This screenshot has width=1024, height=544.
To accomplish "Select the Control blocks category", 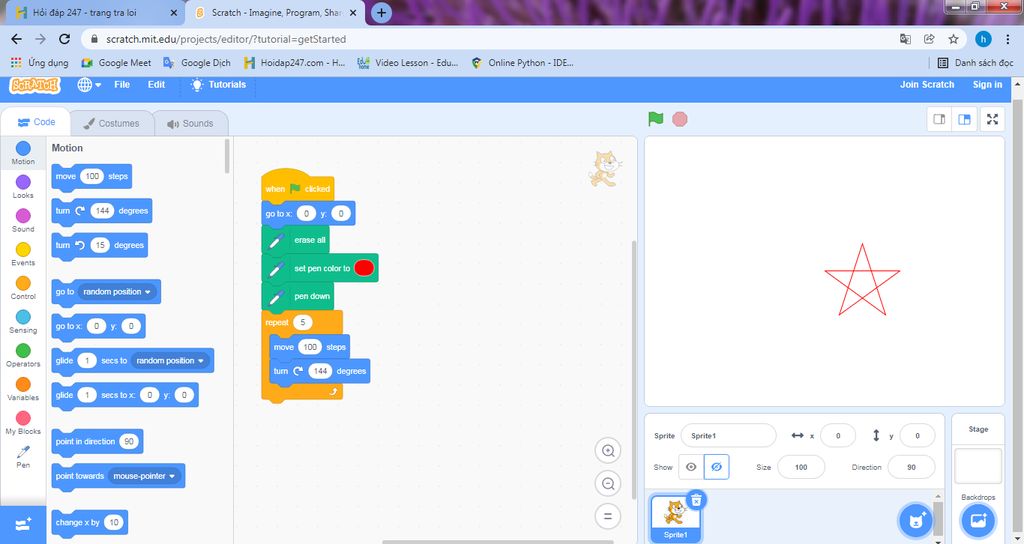I will pos(23,288).
